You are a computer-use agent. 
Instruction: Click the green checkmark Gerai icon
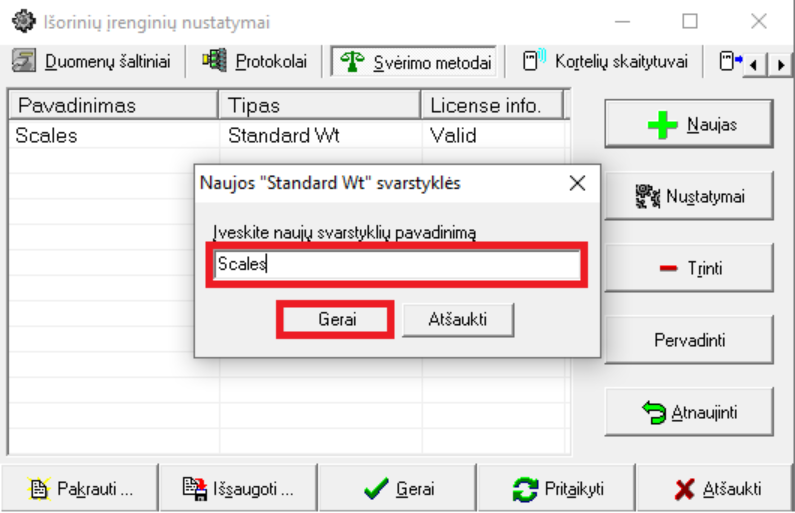[x=376, y=490]
